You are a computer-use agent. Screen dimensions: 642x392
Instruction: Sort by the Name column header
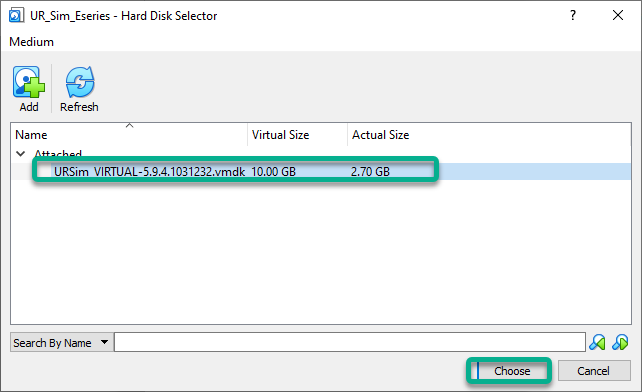pos(129,134)
